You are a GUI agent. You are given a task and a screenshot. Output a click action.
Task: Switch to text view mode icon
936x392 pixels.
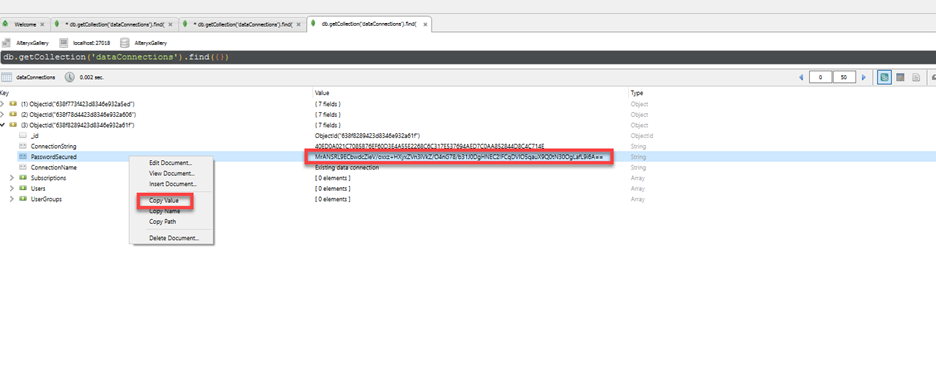pos(916,78)
